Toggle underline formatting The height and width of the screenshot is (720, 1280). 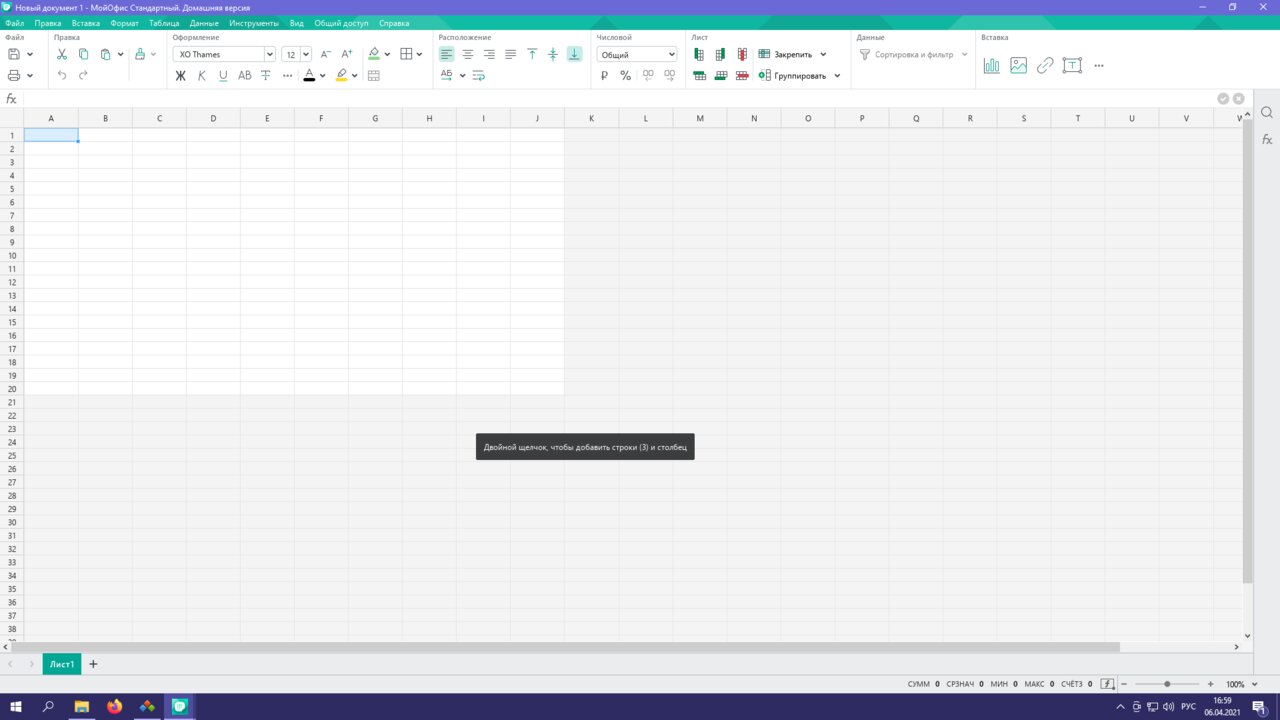(x=222, y=75)
